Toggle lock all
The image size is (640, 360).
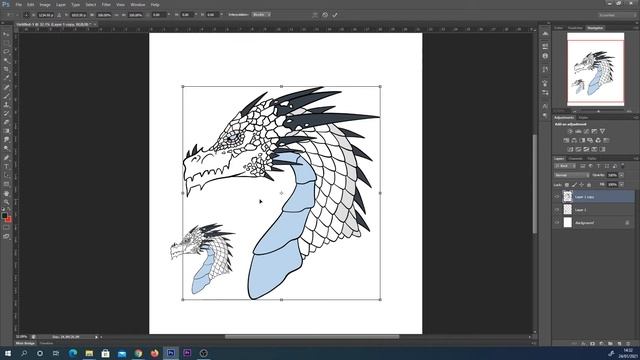(589, 185)
